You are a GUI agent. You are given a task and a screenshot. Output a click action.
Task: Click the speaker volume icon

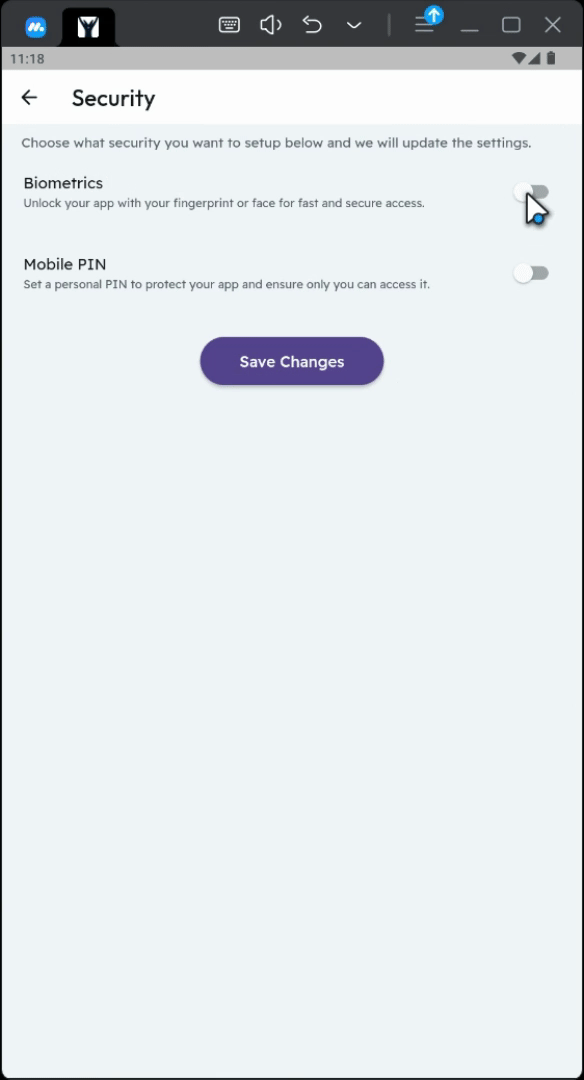point(271,25)
